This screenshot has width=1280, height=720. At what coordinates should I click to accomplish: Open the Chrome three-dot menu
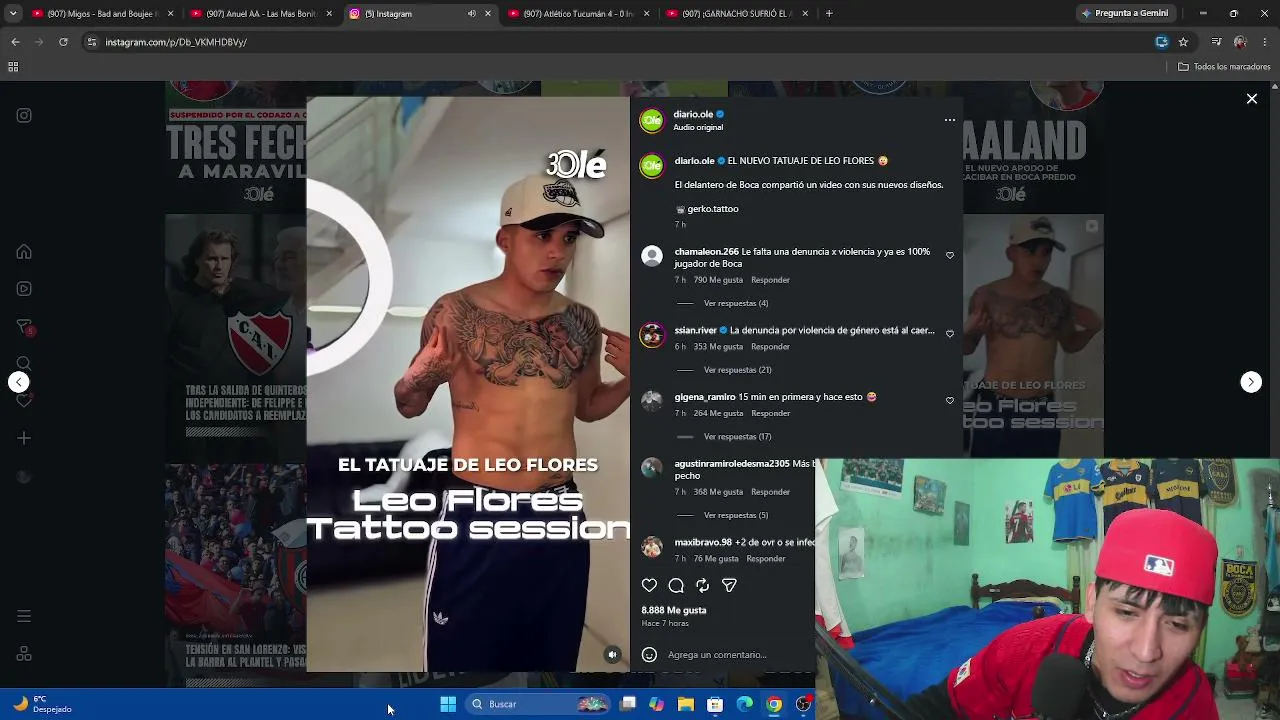[x=1264, y=42]
